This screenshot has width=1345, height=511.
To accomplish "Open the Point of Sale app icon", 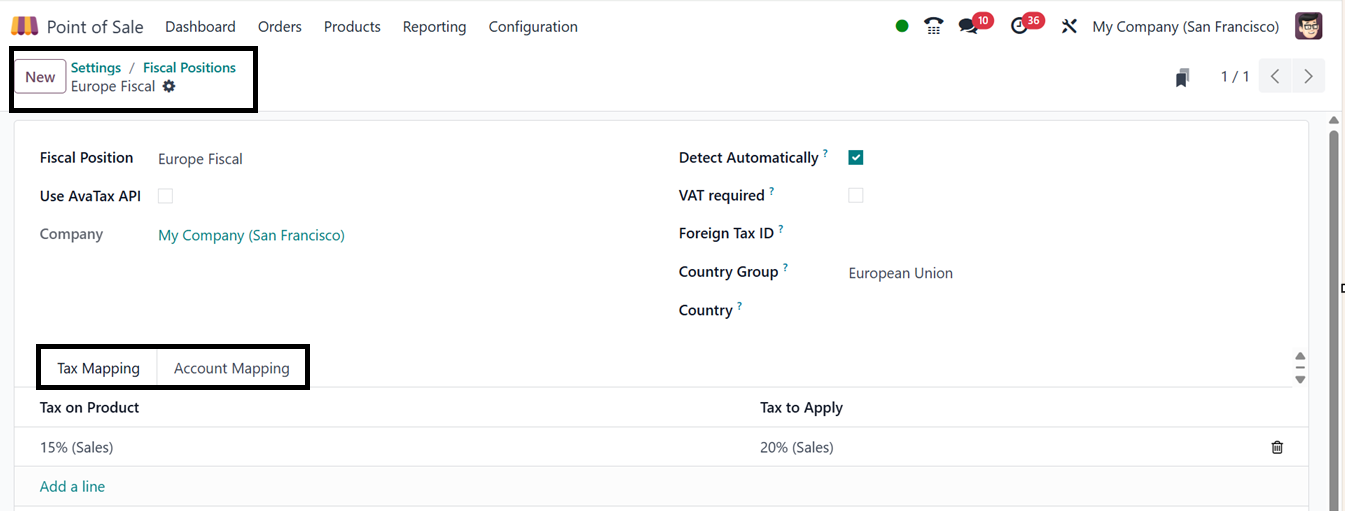I will tap(24, 27).
